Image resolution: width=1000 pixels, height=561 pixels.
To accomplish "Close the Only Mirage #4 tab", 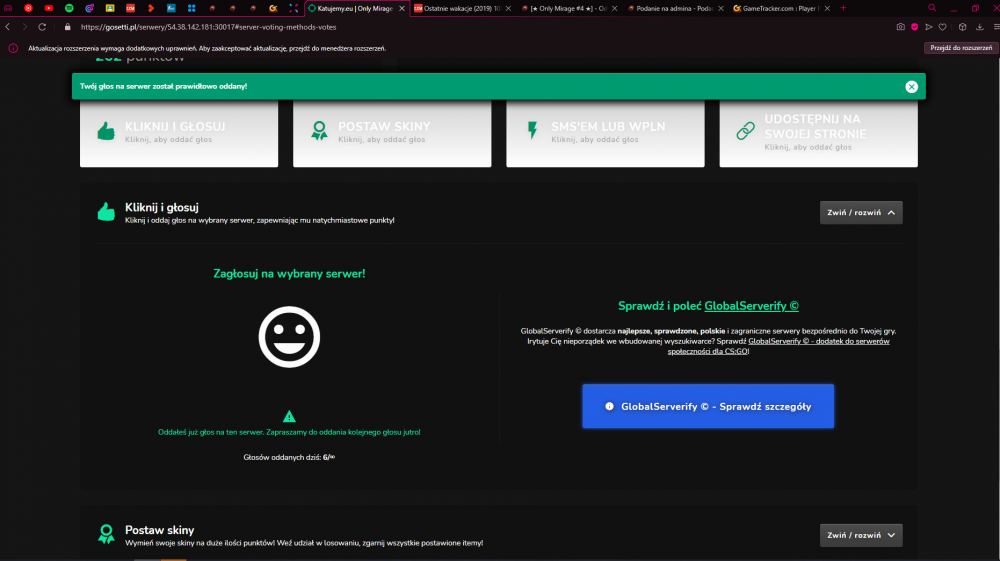I will point(614,8).
